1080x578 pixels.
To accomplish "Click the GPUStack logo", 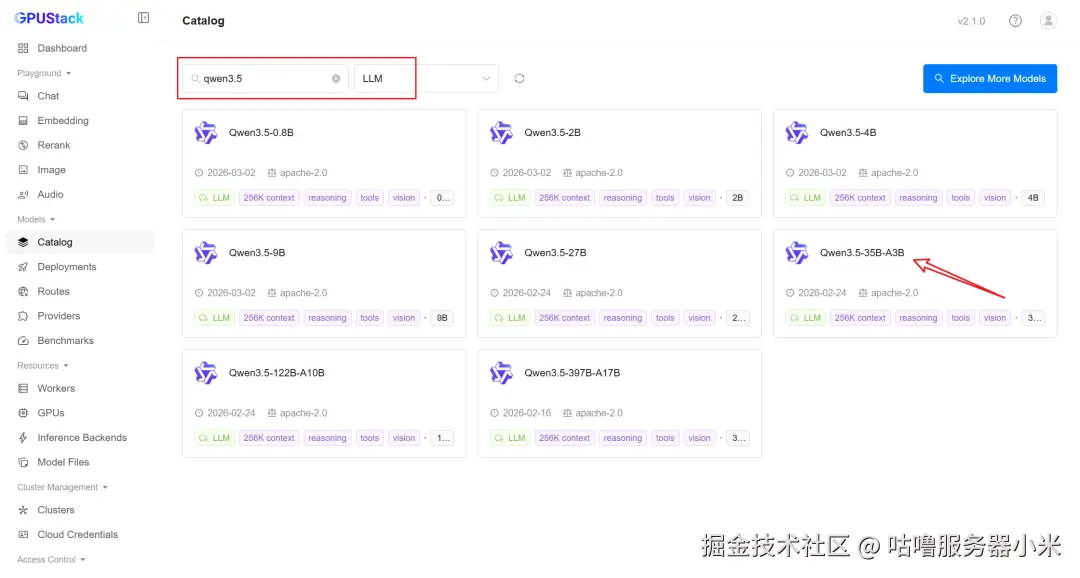I will pos(49,19).
